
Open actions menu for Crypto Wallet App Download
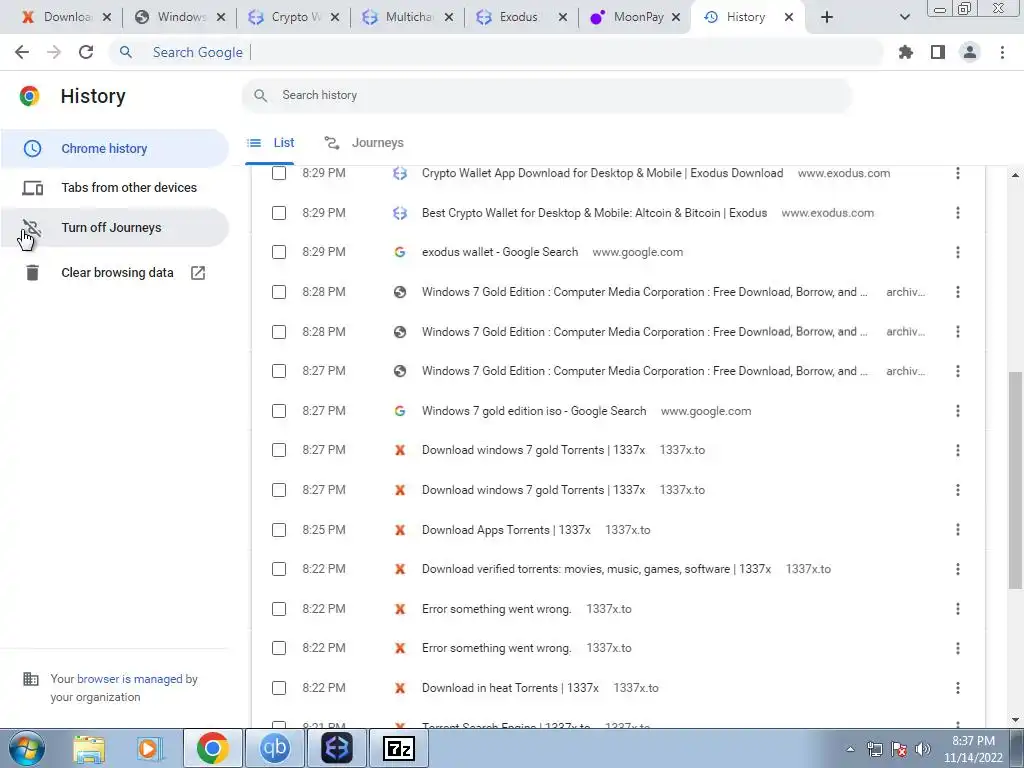tap(957, 173)
